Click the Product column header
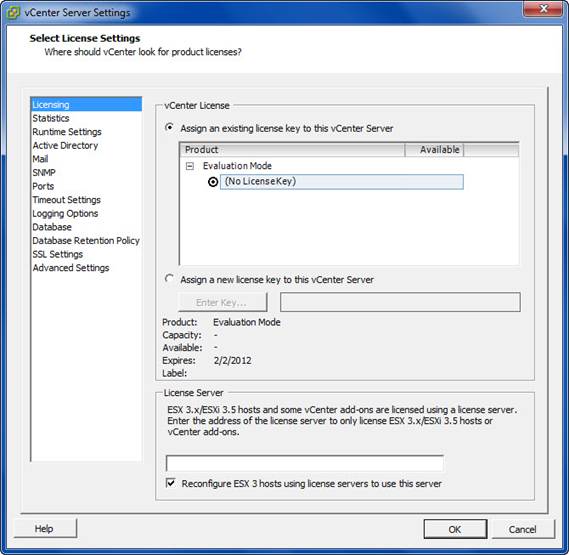This screenshot has height=555, width=569. tap(292, 150)
